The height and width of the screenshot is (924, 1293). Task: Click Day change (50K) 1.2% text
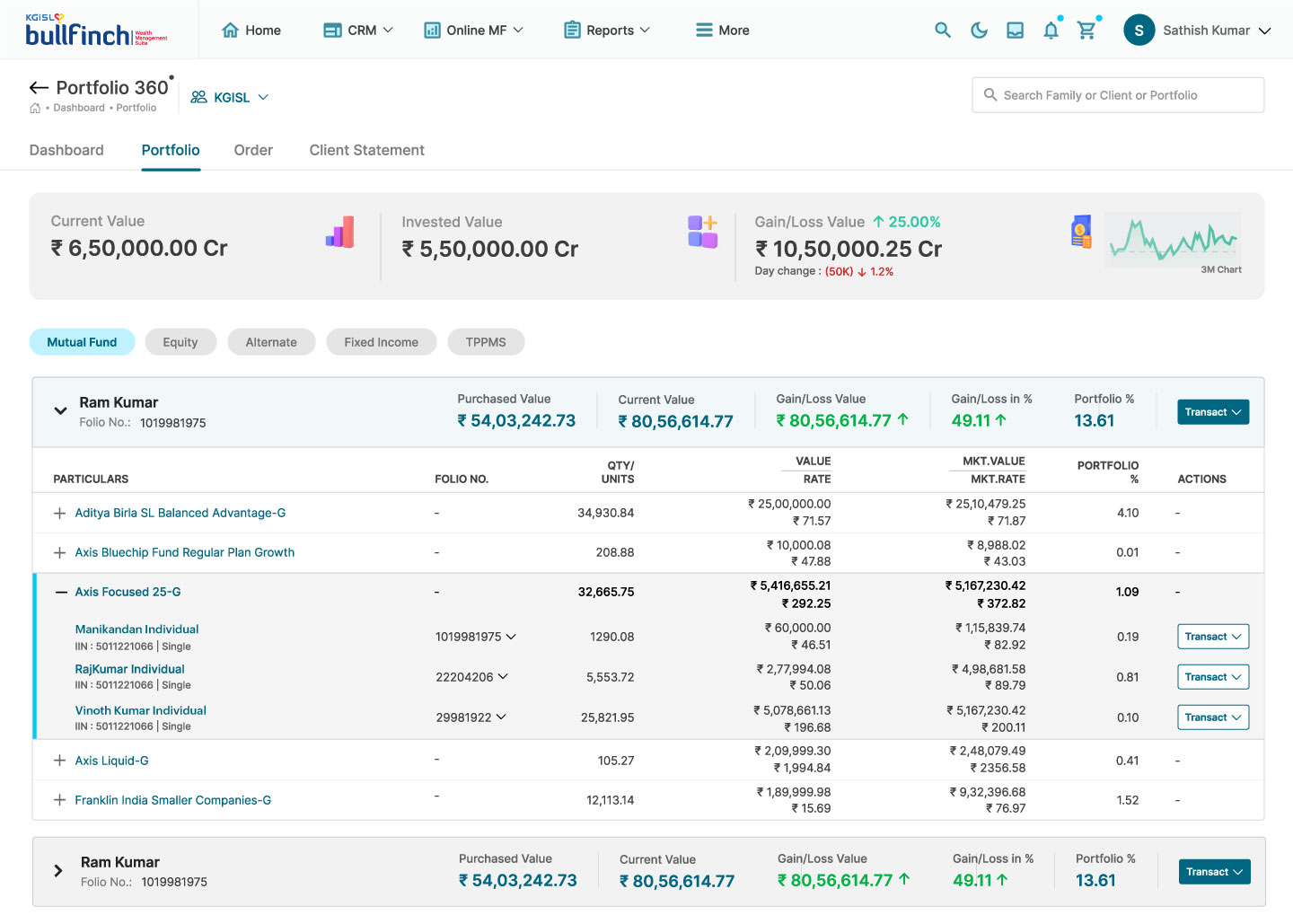tap(824, 271)
